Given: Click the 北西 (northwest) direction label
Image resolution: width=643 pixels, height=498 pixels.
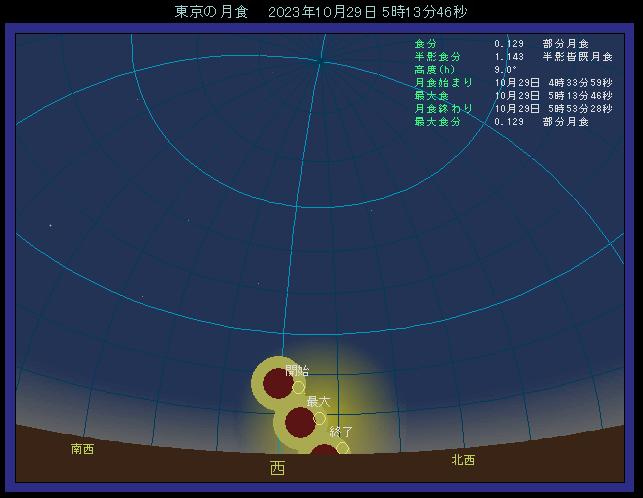Looking at the screenshot, I should pyautogui.click(x=463, y=460).
